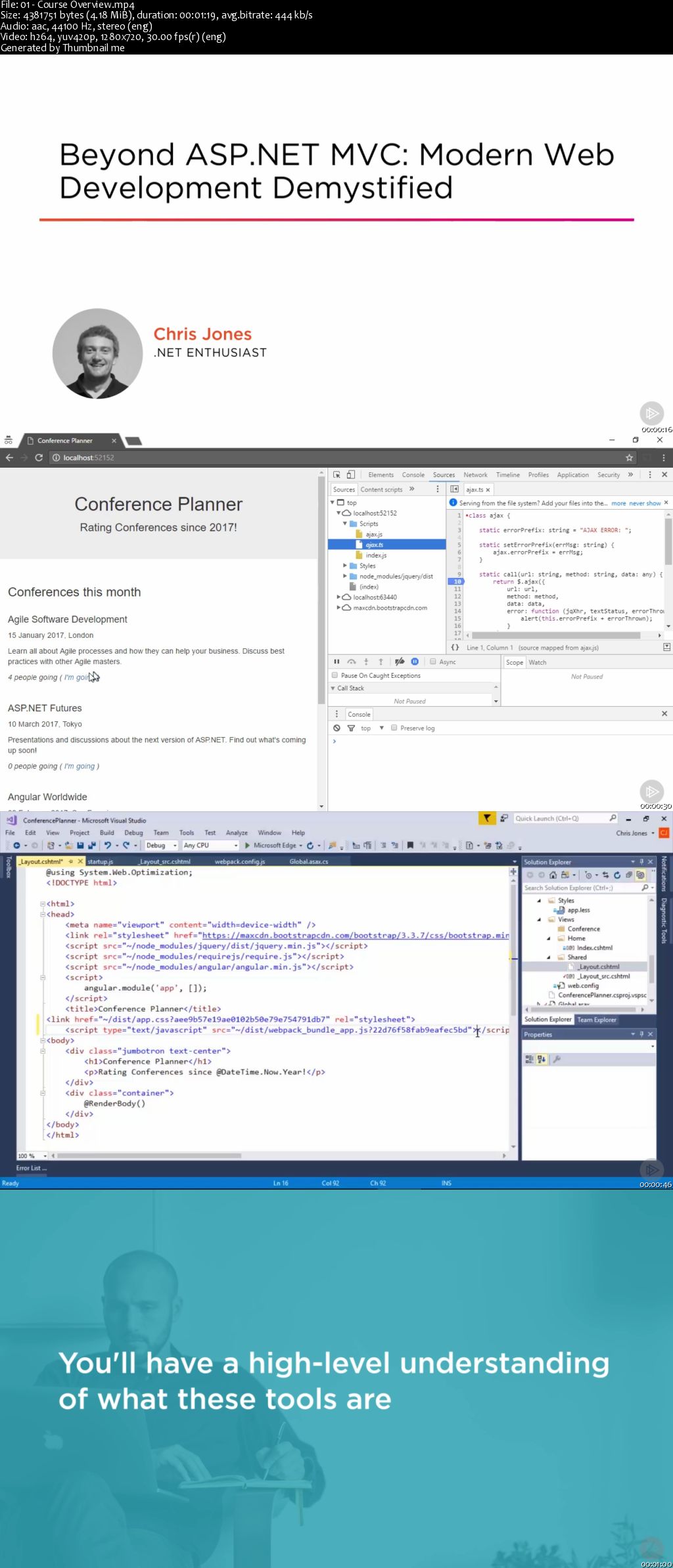Toggle pause on exceptions button
Screen dimensions: 673x1568
click(x=415, y=661)
